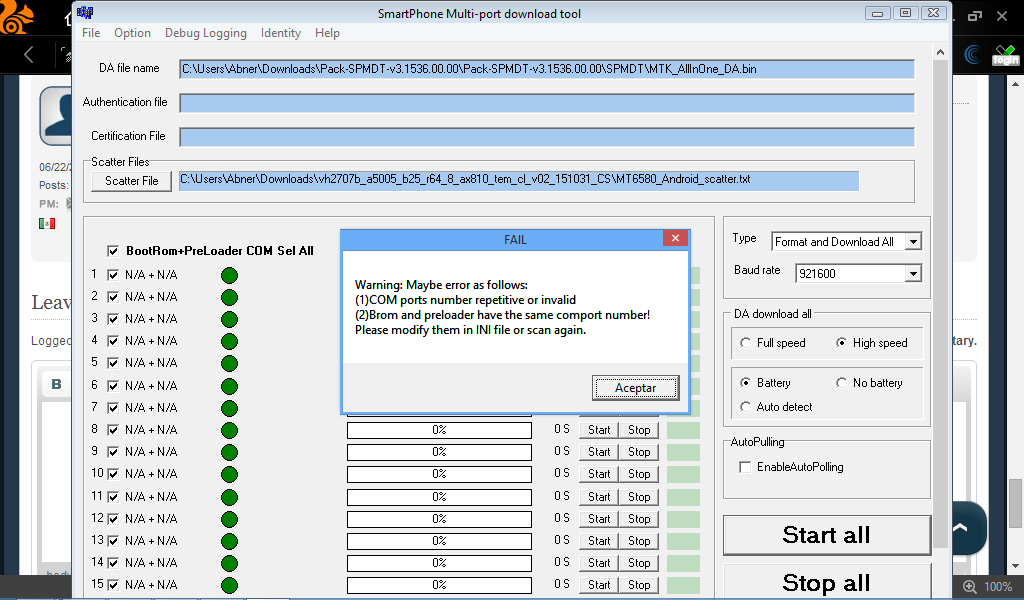This screenshot has width=1024, height=600.
Task: Click green status indicator for port 15
Action: coord(229,586)
